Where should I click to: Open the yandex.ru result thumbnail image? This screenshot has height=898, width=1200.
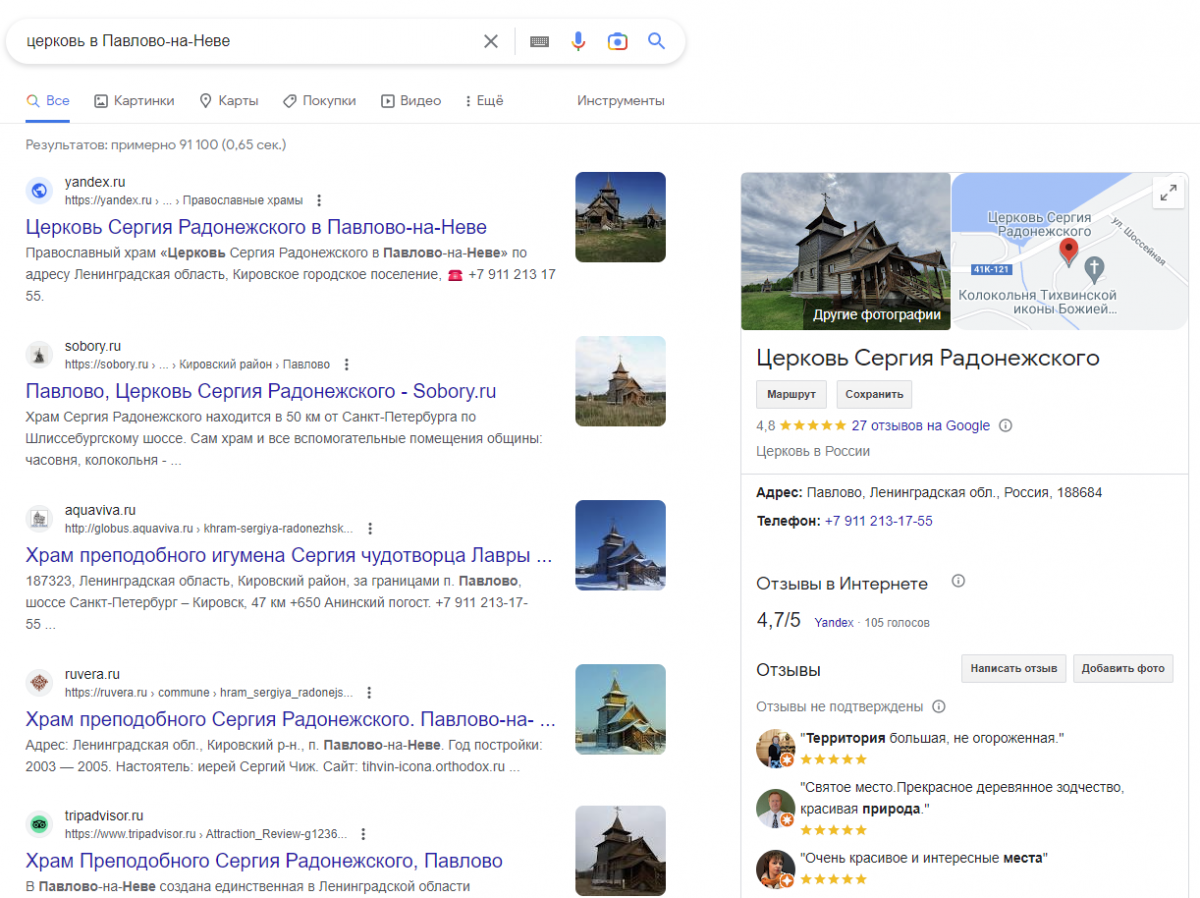tap(620, 217)
